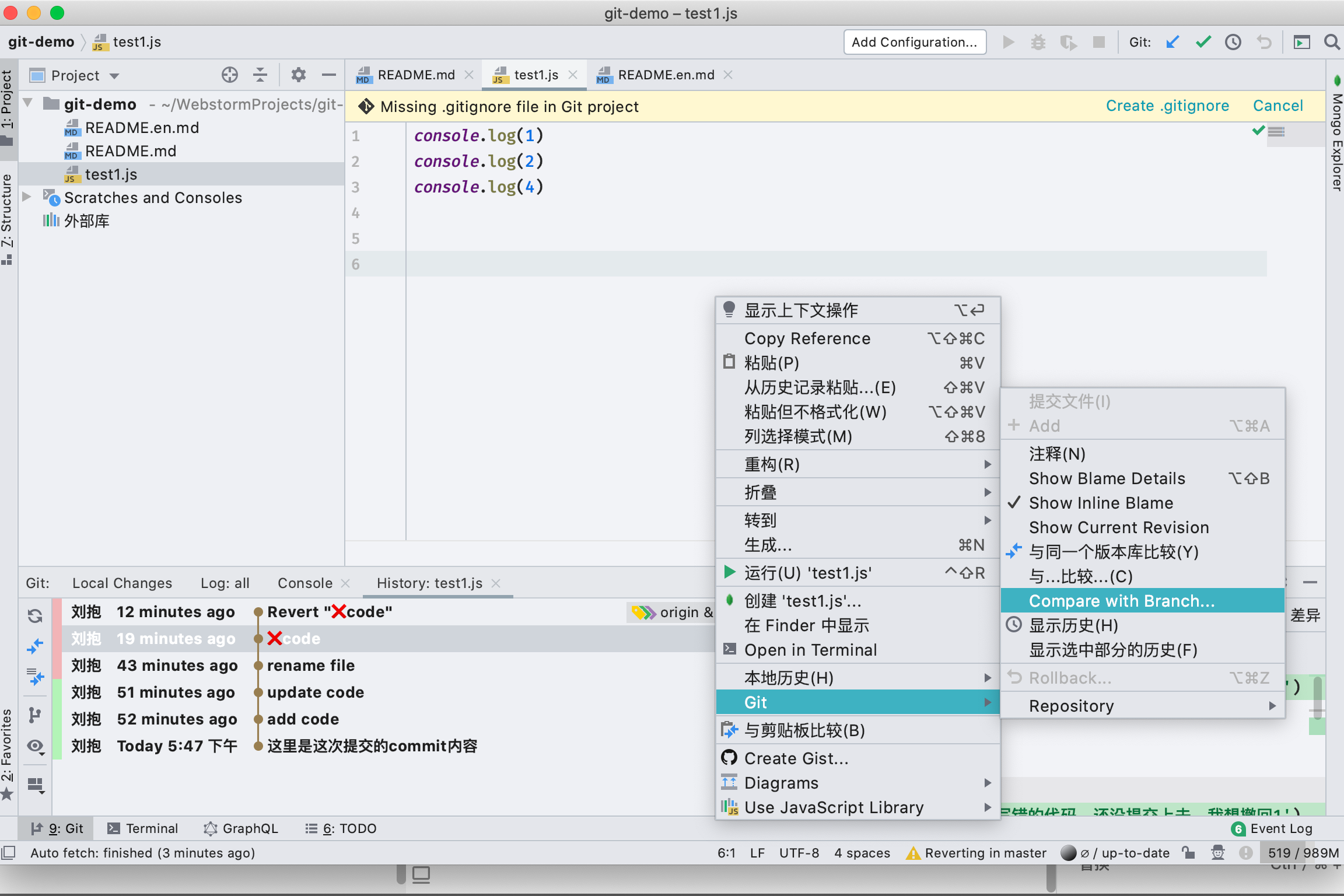The image size is (1344, 896).
Task: Click the Git rollback undo icon
Action: pyautogui.click(x=1264, y=42)
